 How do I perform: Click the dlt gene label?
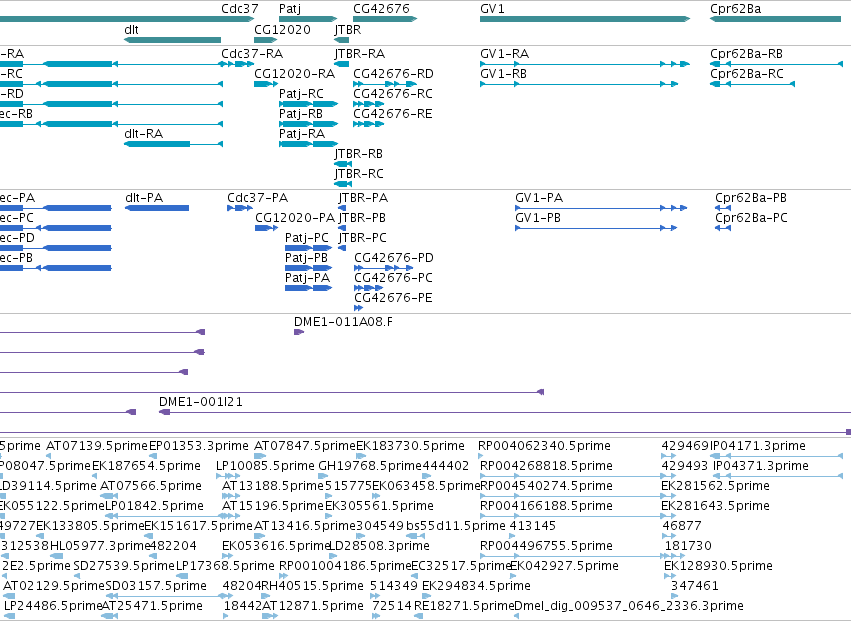pos(131,29)
